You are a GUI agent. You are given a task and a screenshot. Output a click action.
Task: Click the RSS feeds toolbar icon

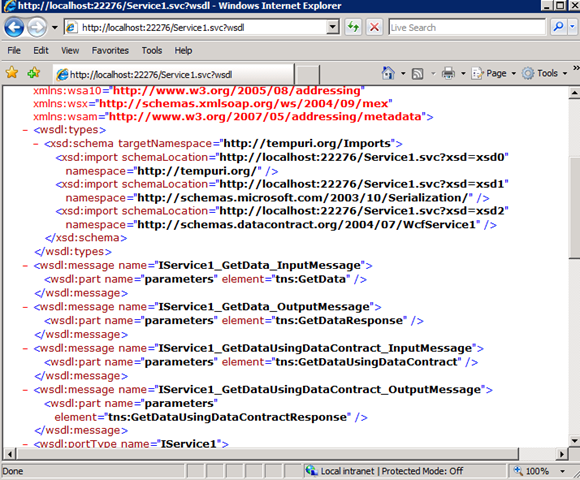tap(417, 74)
